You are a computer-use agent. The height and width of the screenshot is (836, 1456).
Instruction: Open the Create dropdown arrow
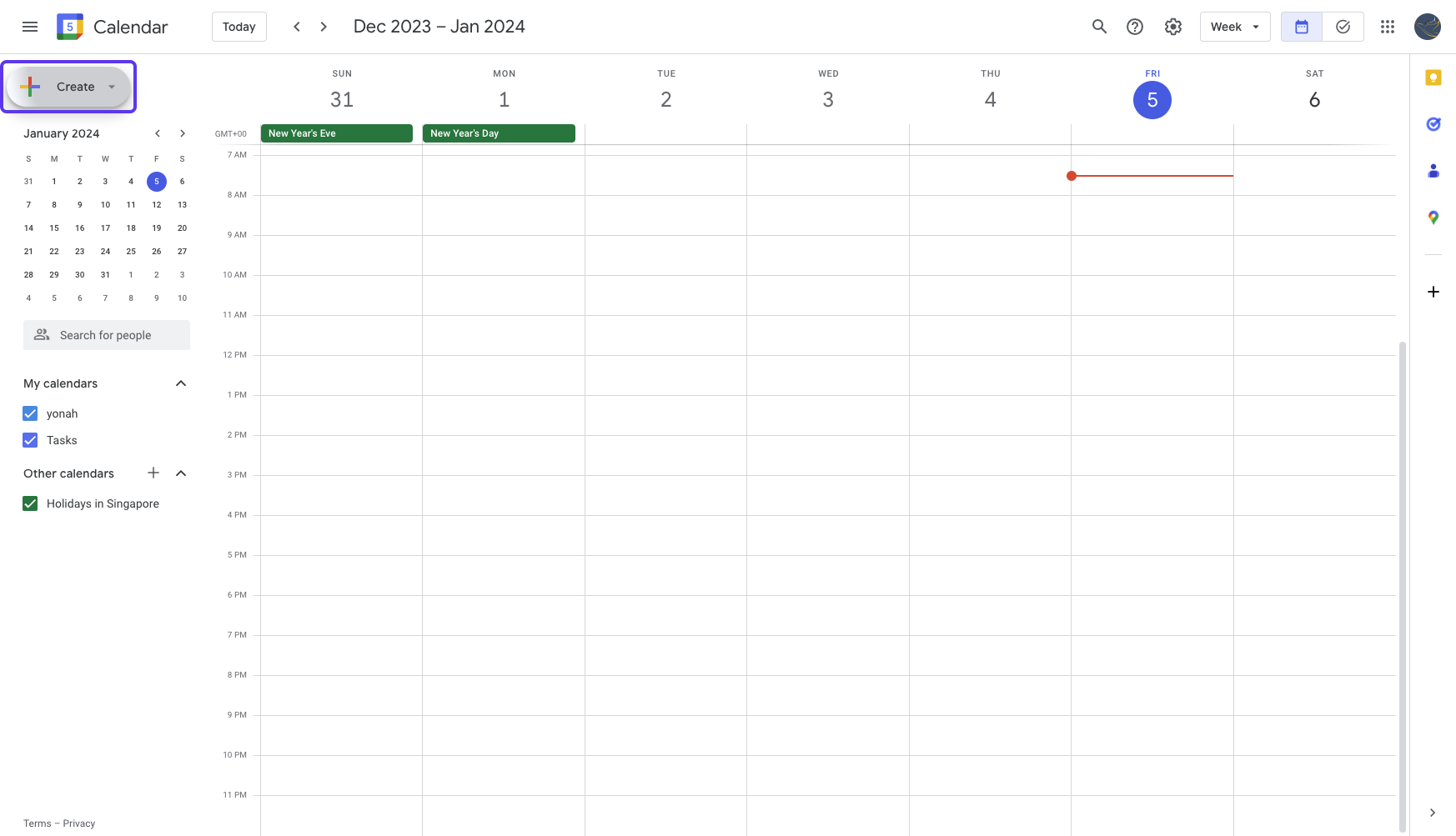pyautogui.click(x=112, y=87)
